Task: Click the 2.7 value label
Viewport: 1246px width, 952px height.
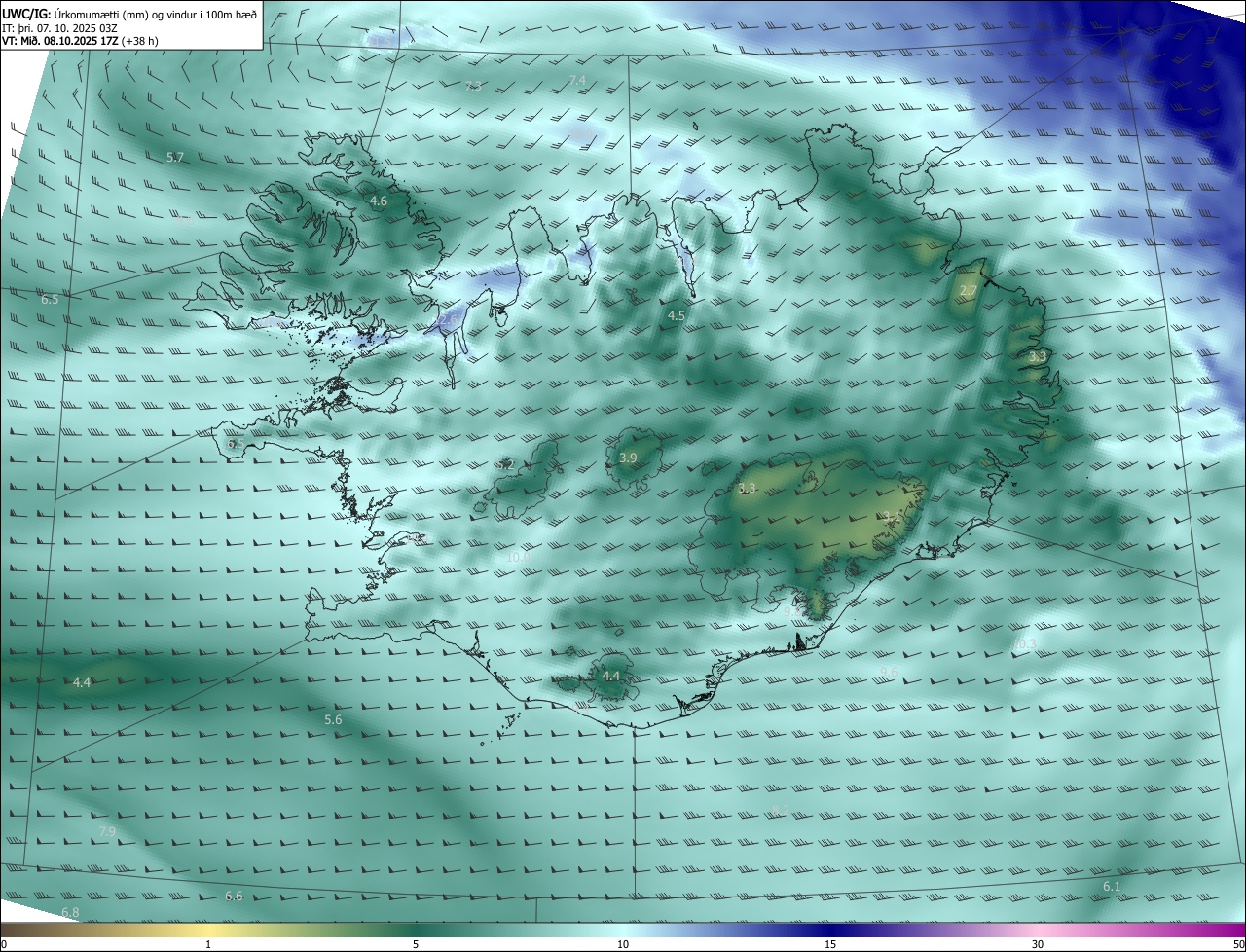Action: tap(969, 291)
